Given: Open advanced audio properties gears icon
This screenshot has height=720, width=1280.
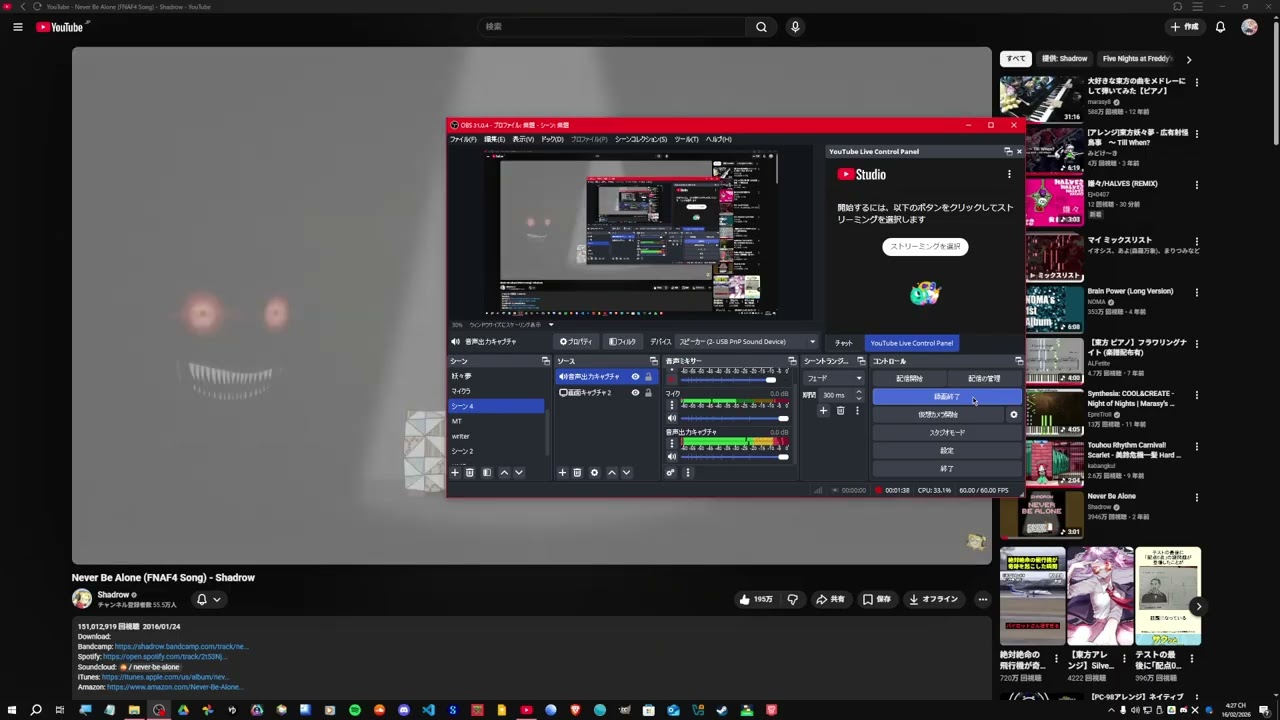Looking at the screenshot, I should tap(671, 472).
